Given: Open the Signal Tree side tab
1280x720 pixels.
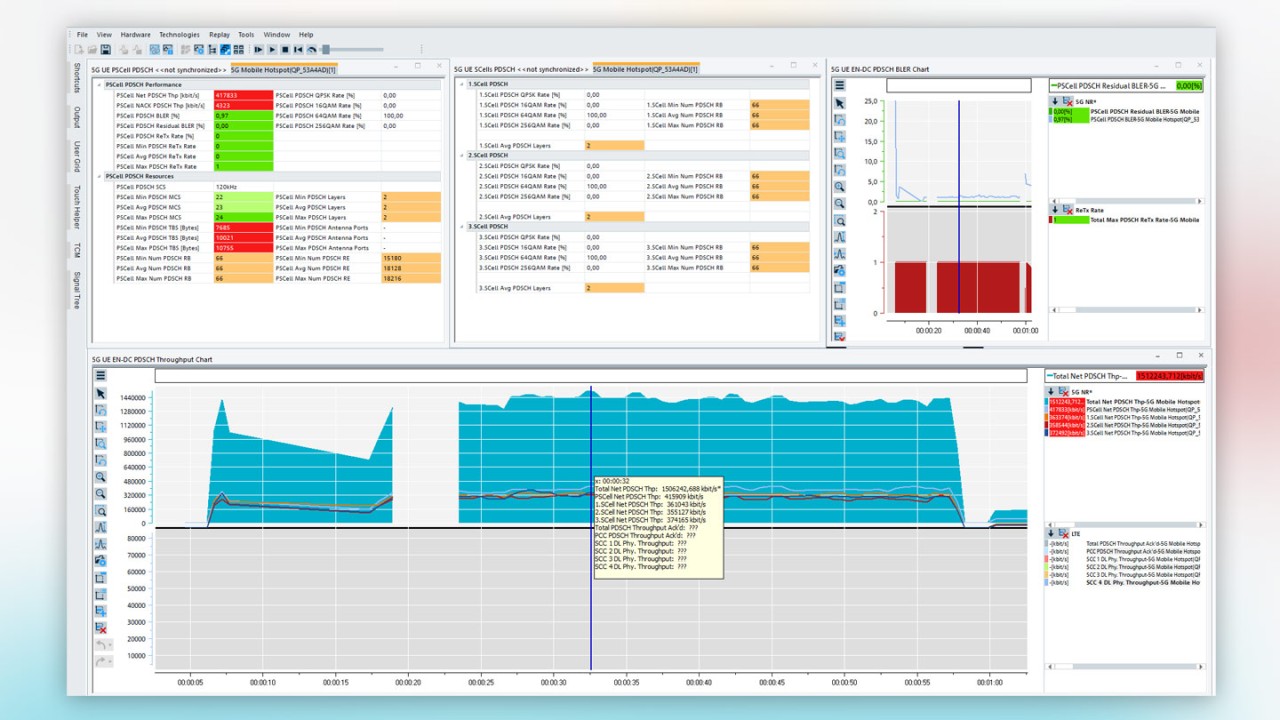Looking at the screenshot, I should (76, 289).
